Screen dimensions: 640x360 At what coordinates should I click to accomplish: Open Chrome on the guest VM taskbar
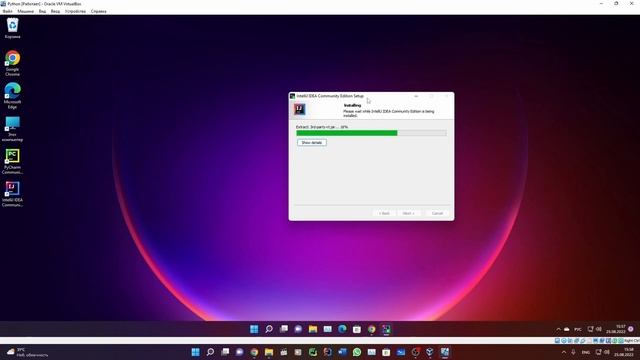pyautogui.click(x=371, y=329)
